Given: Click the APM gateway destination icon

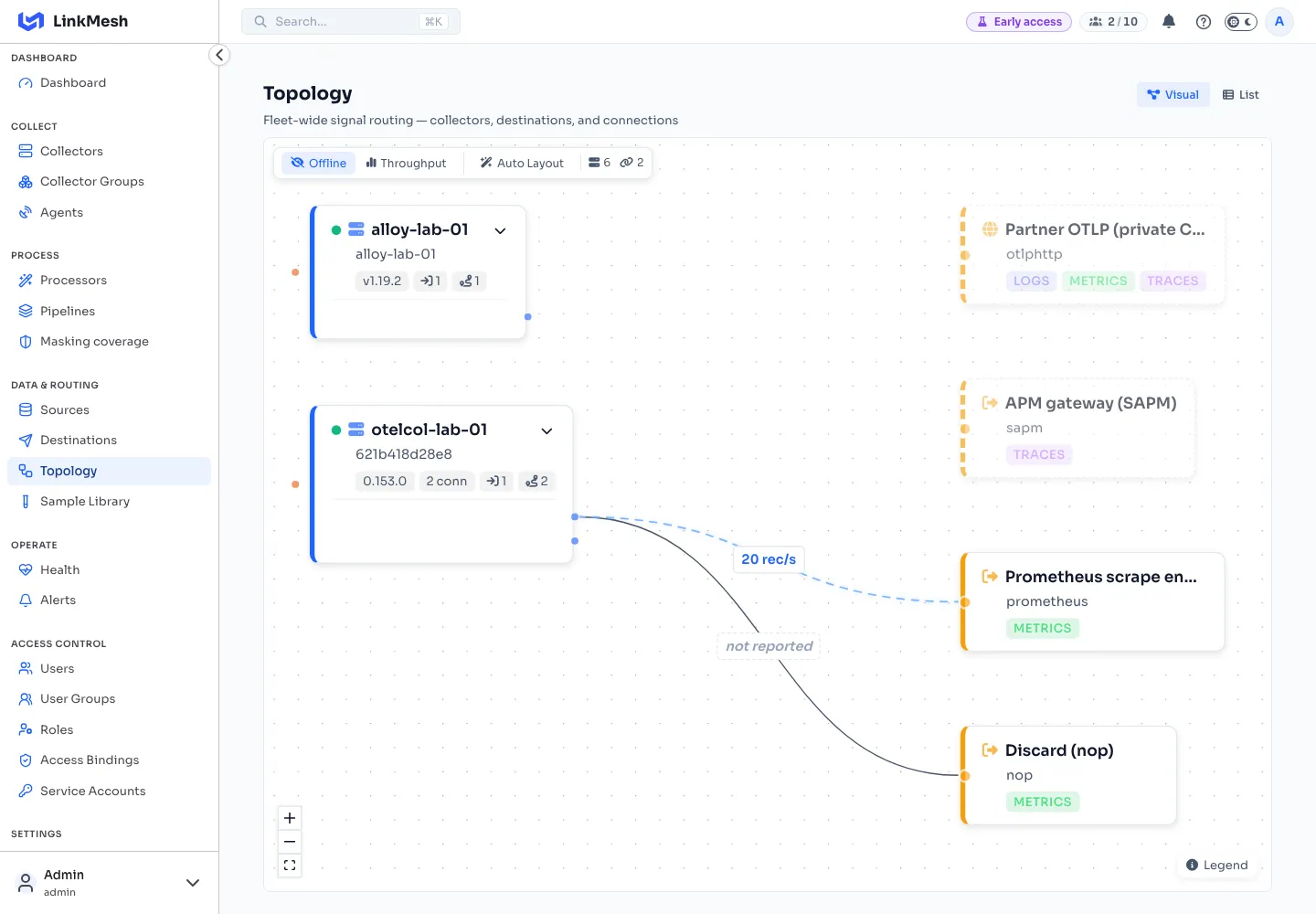Looking at the screenshot, I should pyautogui.click(x=990, y=403).
